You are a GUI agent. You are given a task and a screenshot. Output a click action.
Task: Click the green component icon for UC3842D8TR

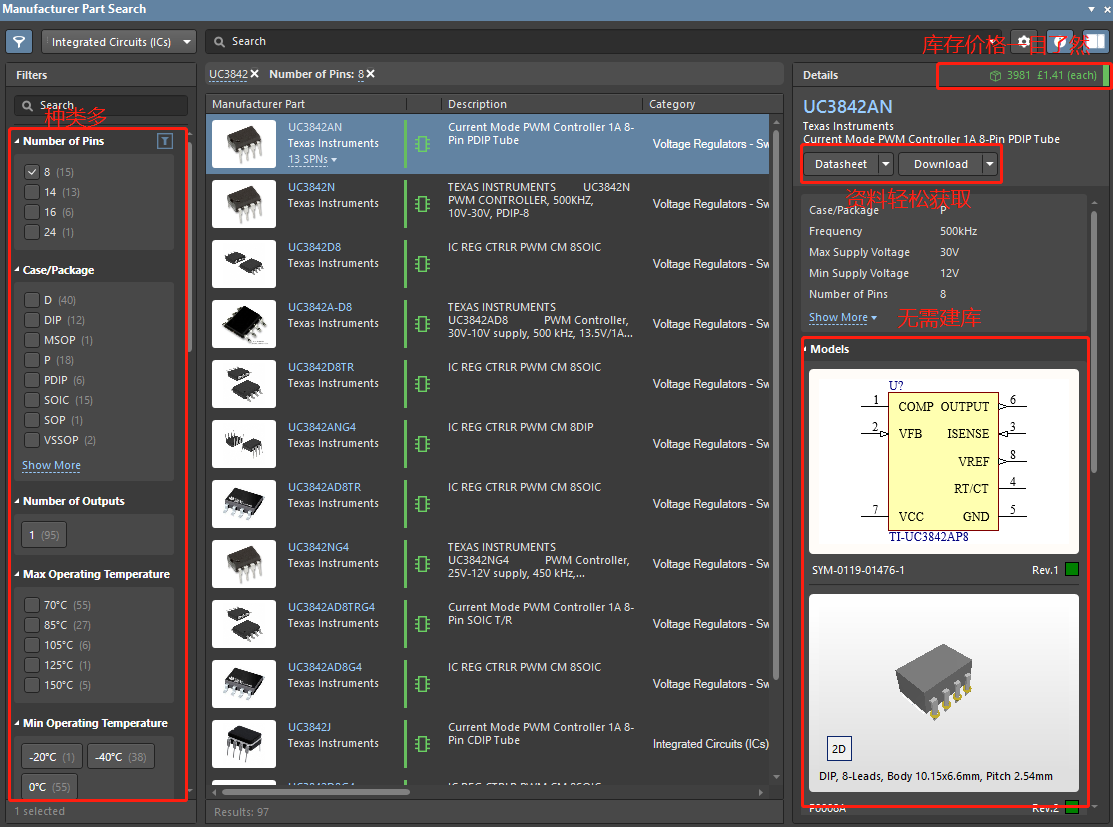pos(423,384)
